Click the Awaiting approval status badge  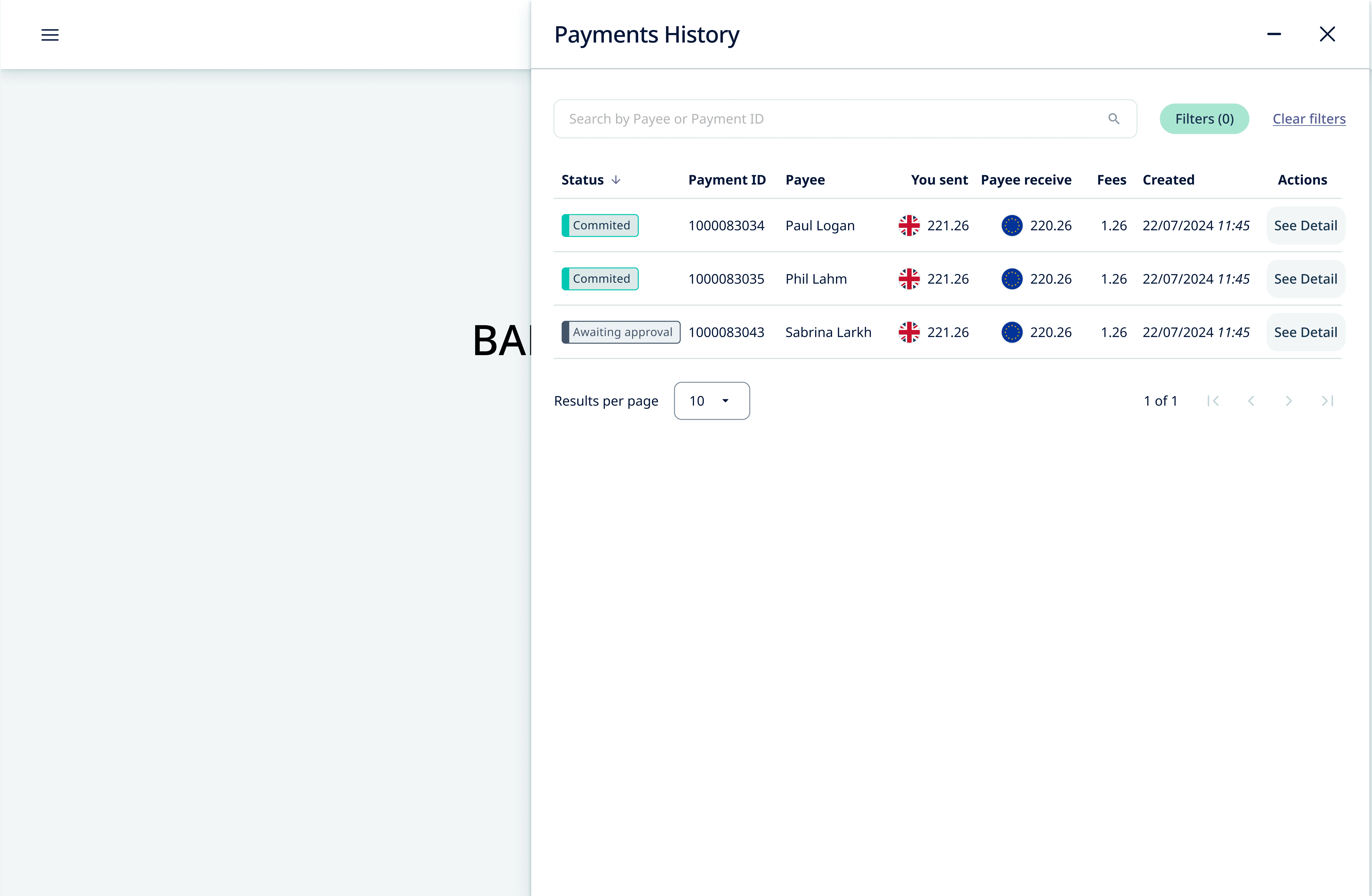[x=620, y=332]
